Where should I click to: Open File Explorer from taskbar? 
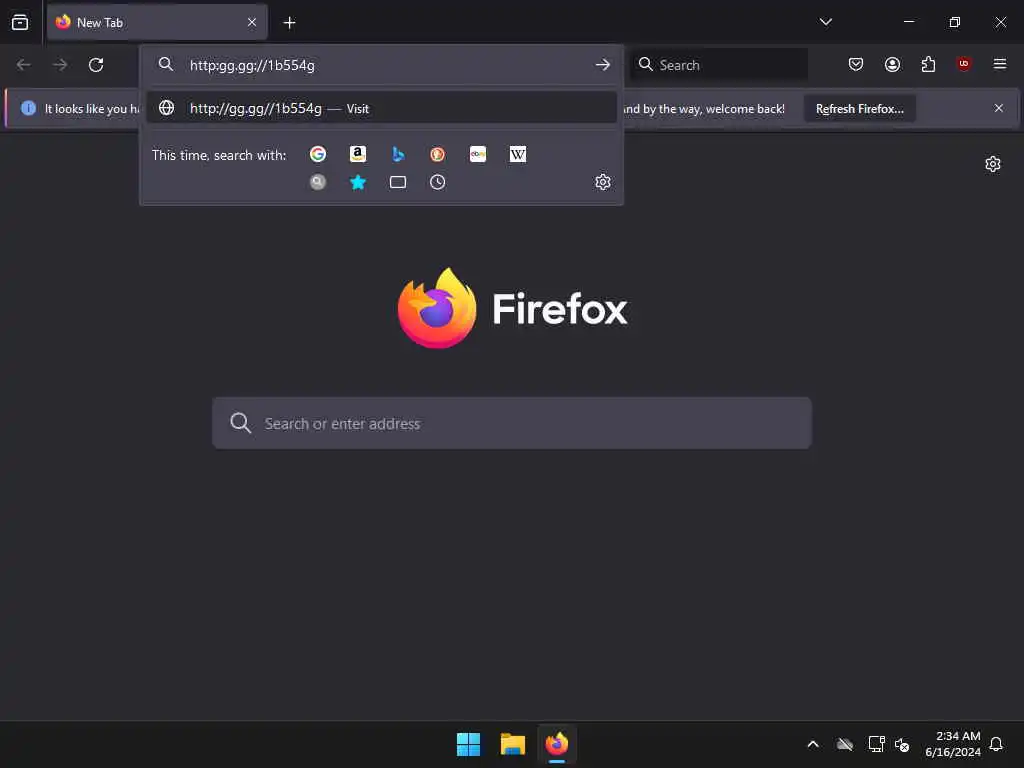(x=513, y=744)
